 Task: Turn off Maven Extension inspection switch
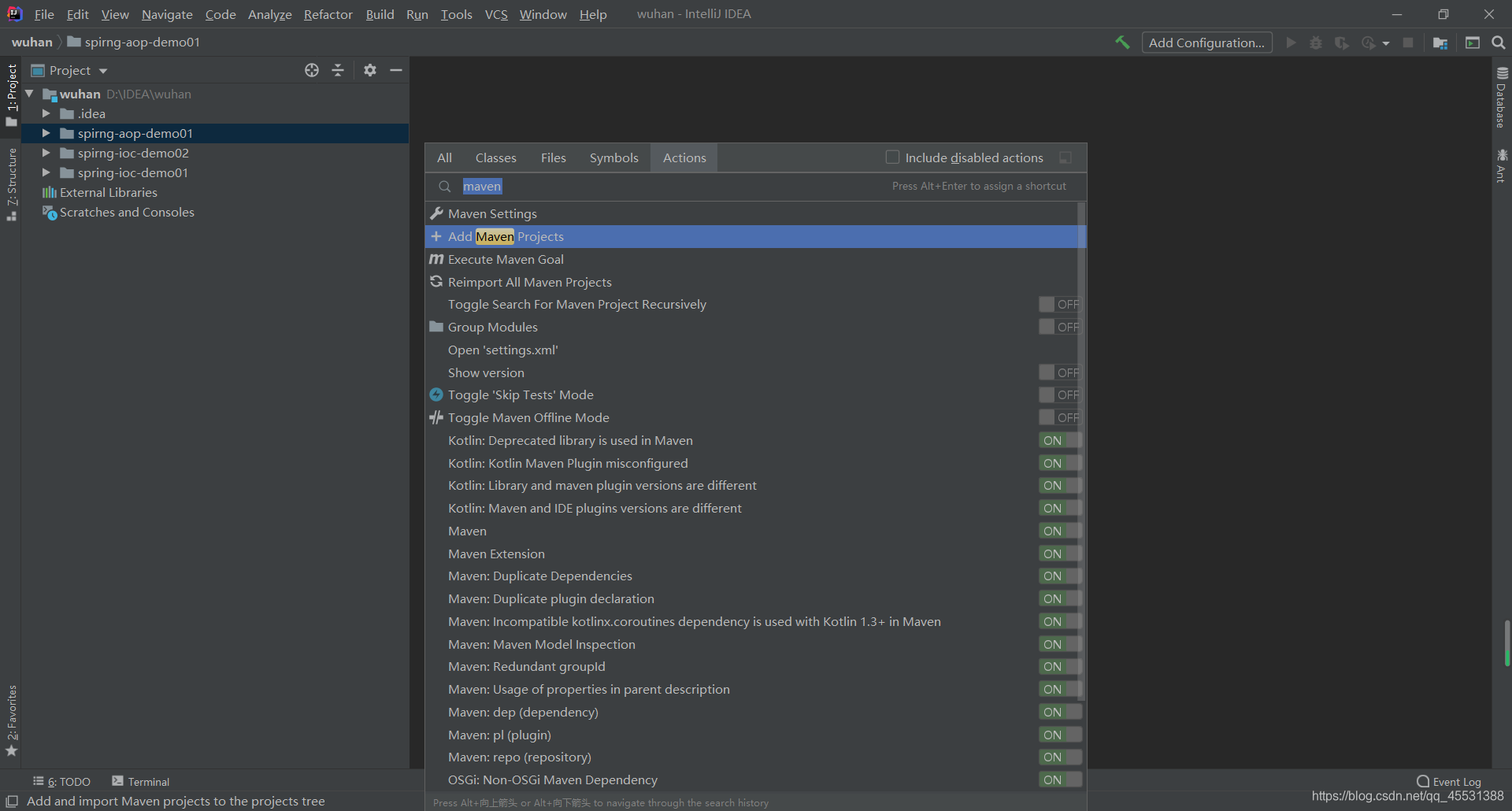click(x=1059, y=554)
